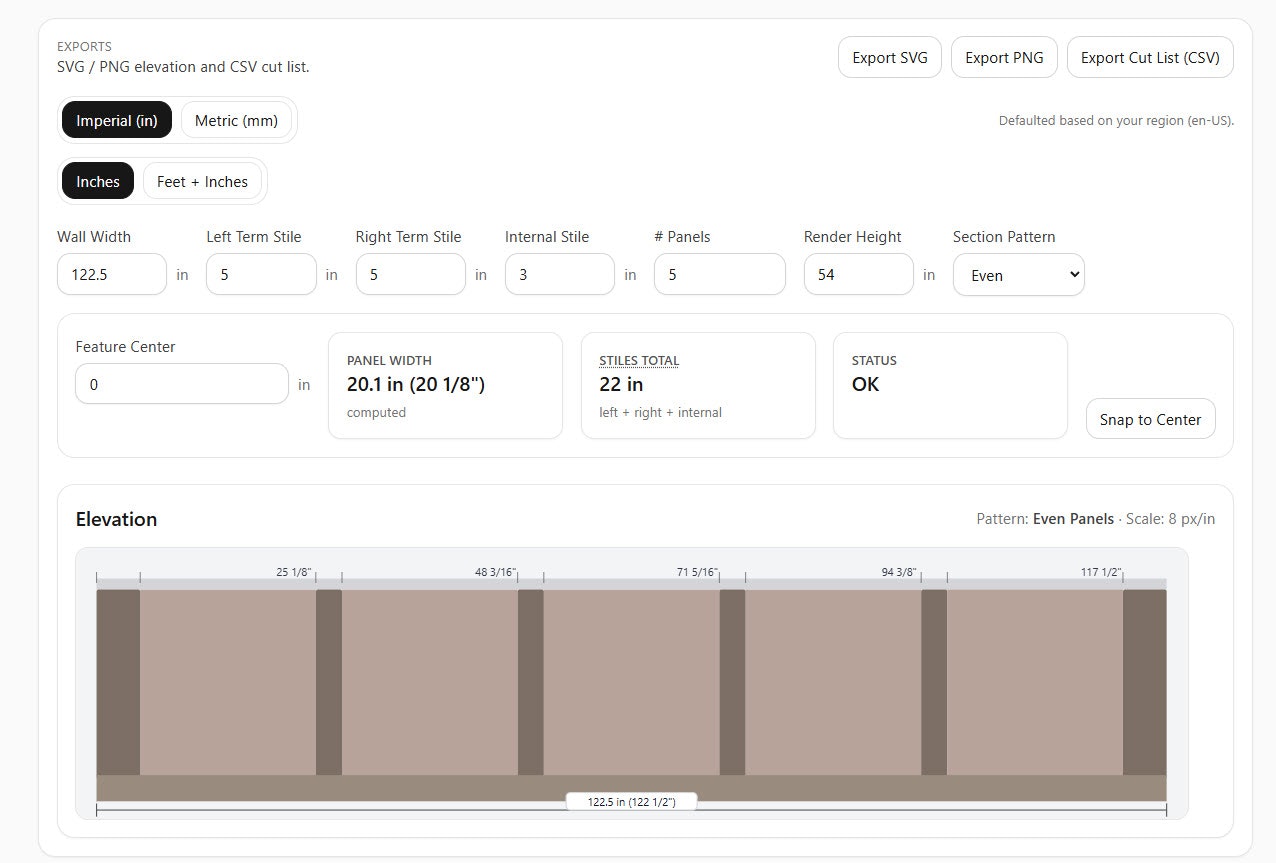The width and height of the screenshot is (1276, 863).
Task: Click Export PNG
Action: [1004, 57]
